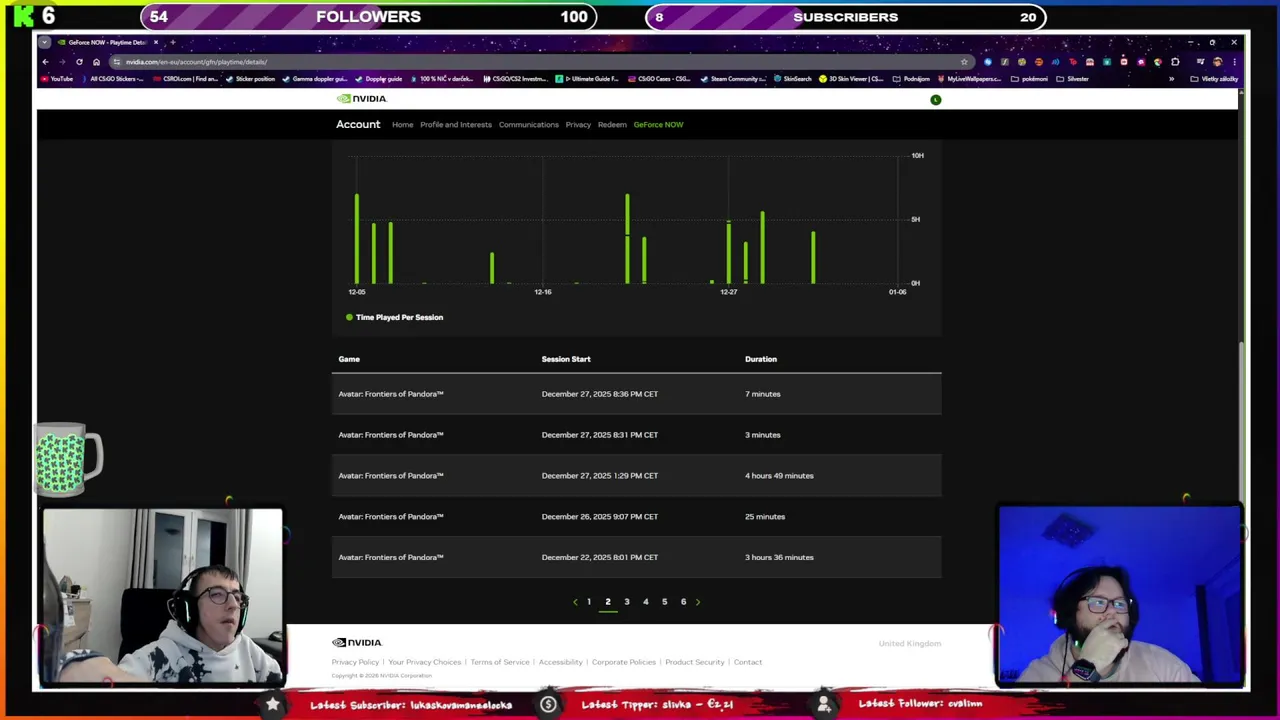Open the Accessibility footer link
Viewport: 1280px width, 720px height.
(x=560, y=662)
